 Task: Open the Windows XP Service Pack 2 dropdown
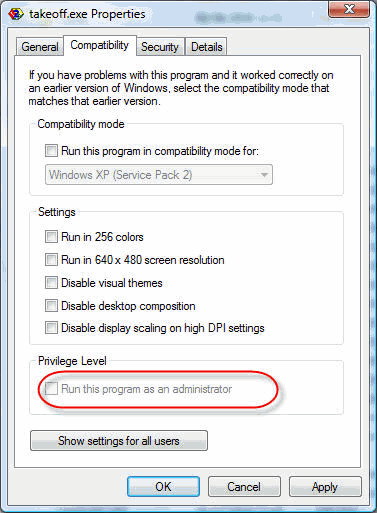(159, 175)
